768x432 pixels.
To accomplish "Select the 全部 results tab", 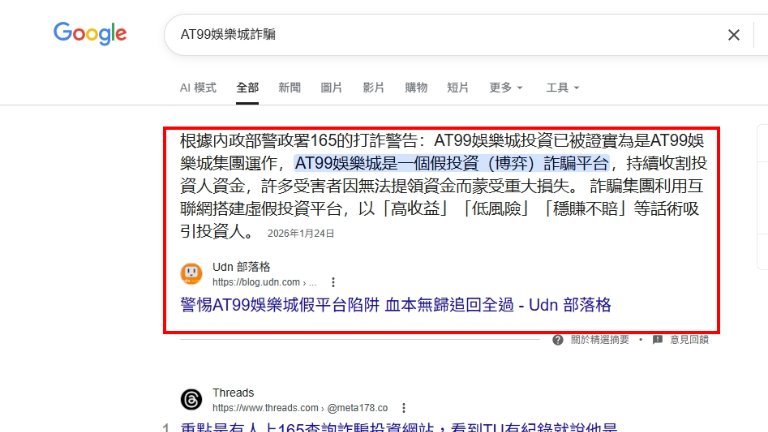I will (x=247, y=88).
